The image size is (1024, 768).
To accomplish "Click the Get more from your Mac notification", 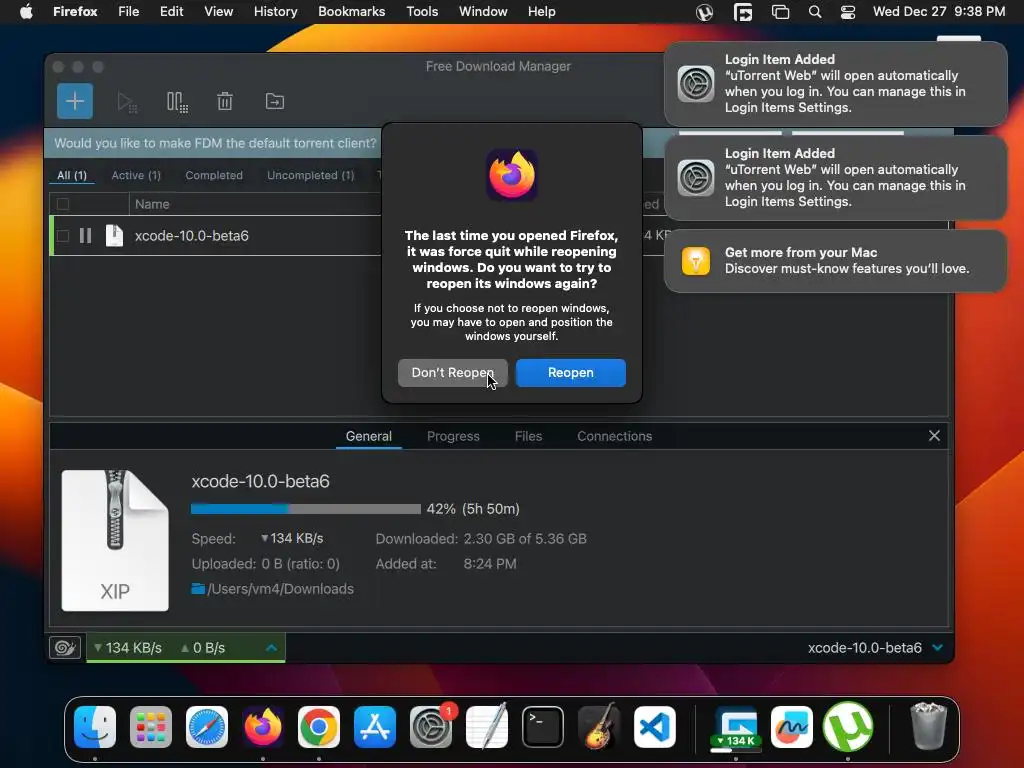I will 836,261.
